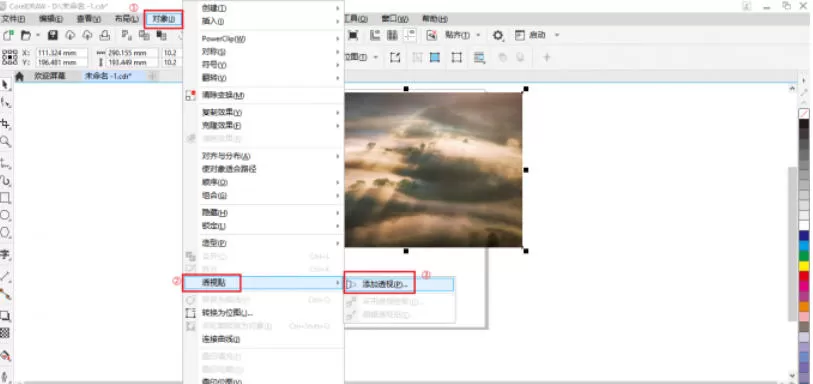Screen dimensions: 813x384
Task: Open the 编辑 Edit menu
Action: coord(50,19)
